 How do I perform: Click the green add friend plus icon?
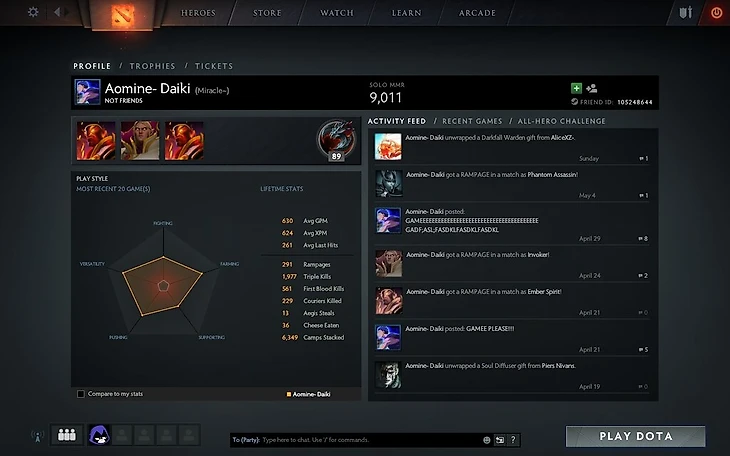[x=576, y=88]
